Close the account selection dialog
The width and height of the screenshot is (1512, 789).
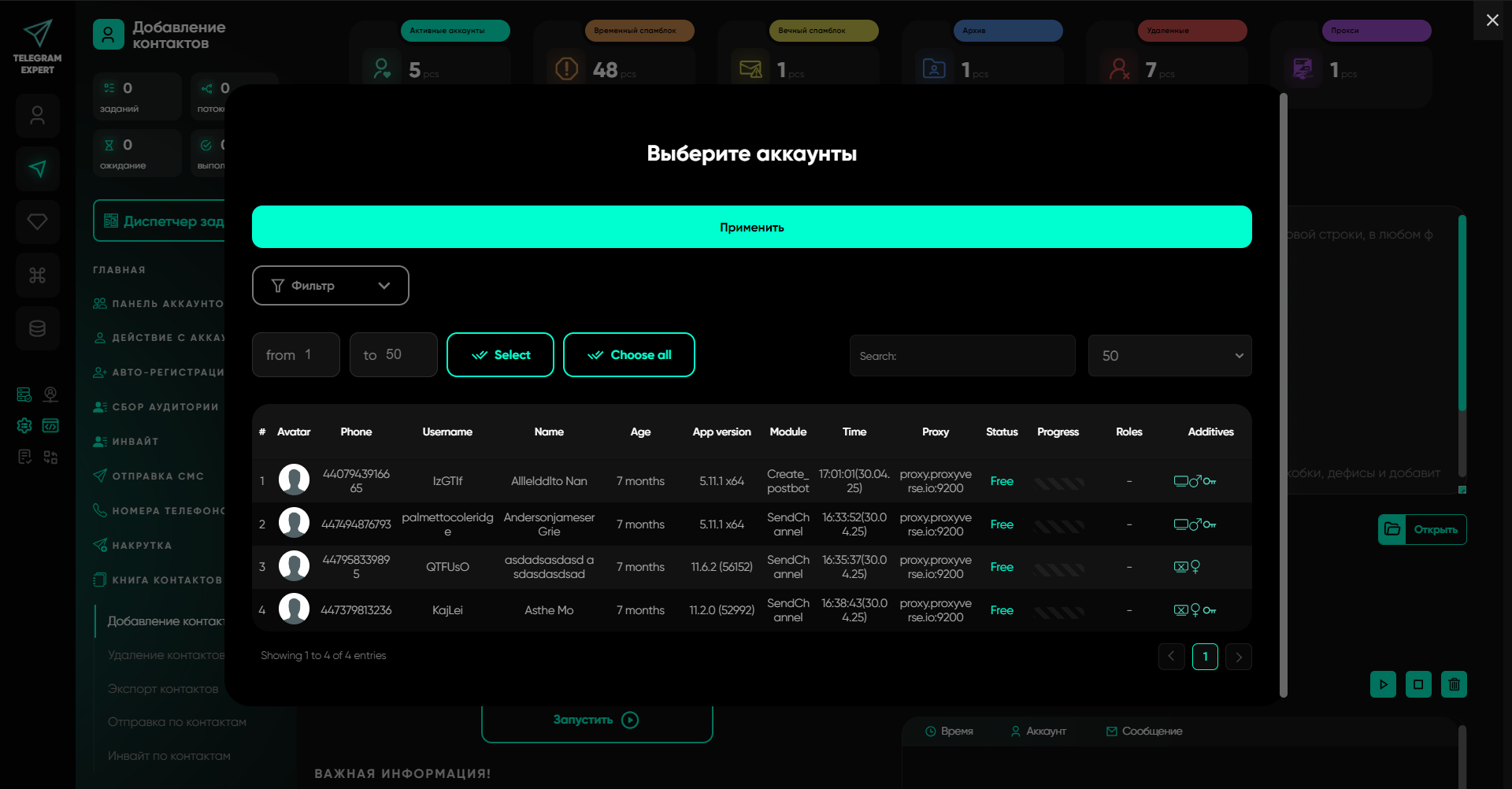(x=1492, y=20)
